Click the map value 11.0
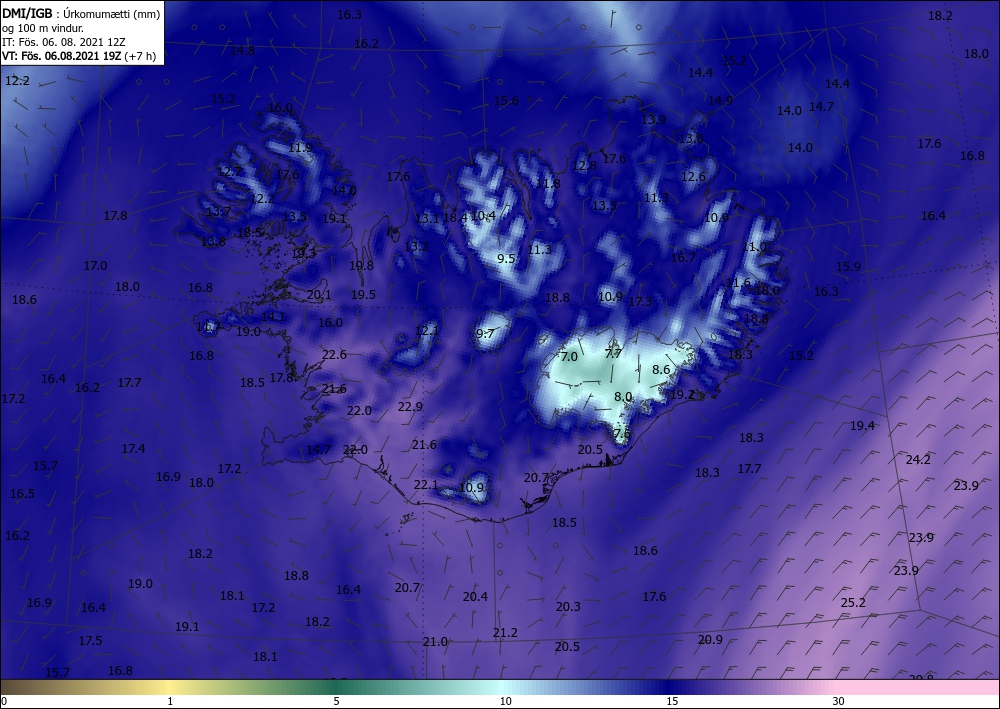This screenshot has height=709, width=1000. (x=754, y=247)
